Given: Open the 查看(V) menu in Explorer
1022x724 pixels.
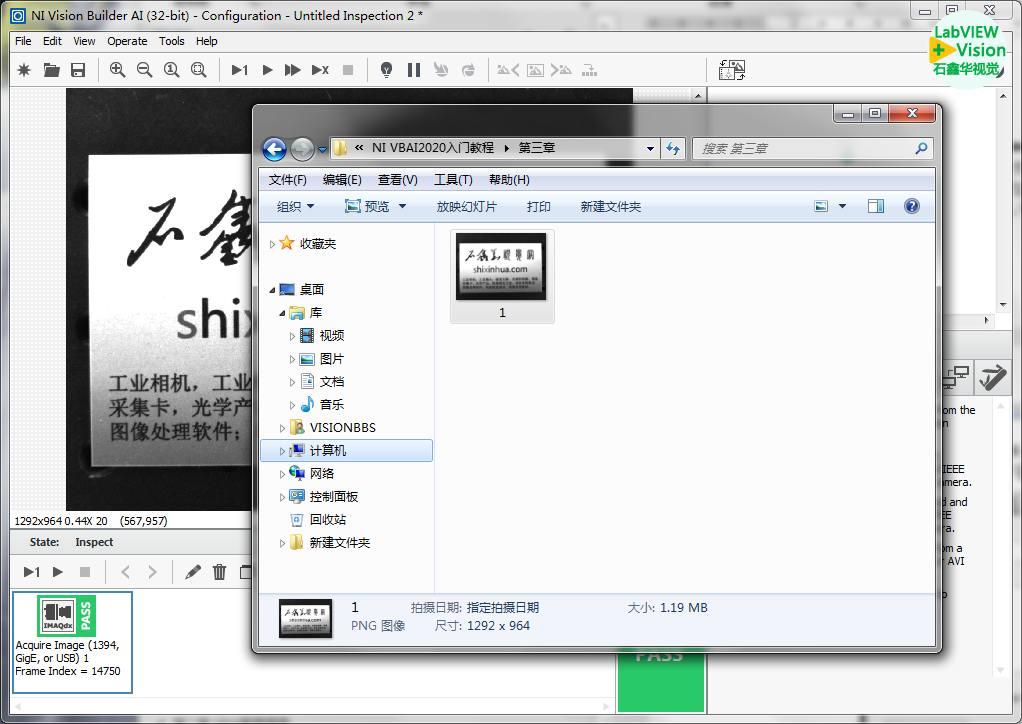Looking at the screenshot, I should (397, 180).
